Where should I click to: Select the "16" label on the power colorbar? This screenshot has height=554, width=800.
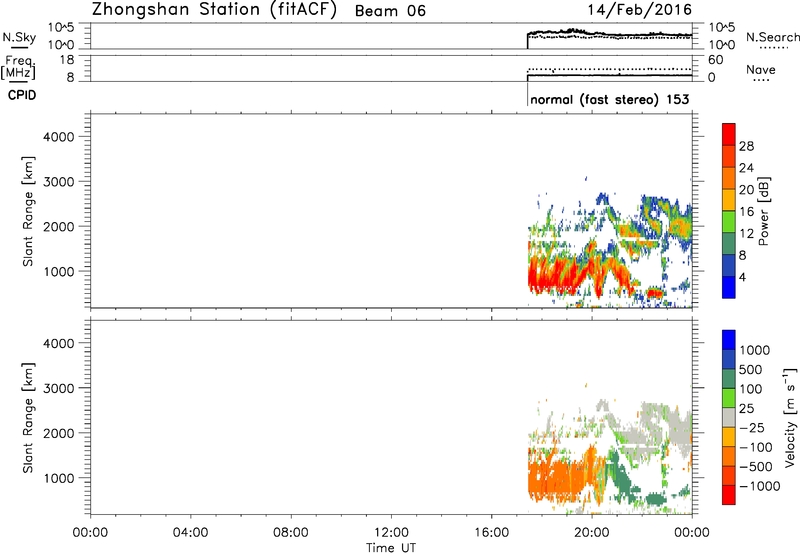click(746, 212)
